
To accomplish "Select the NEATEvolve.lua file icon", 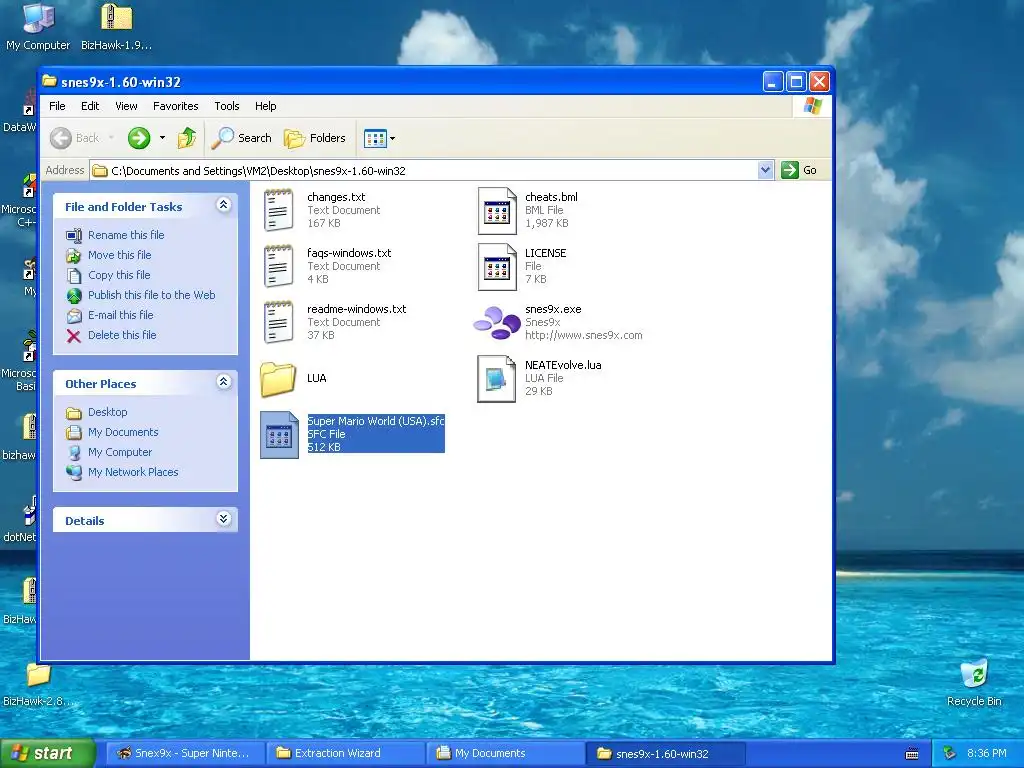I will click(x=497, y=379).
